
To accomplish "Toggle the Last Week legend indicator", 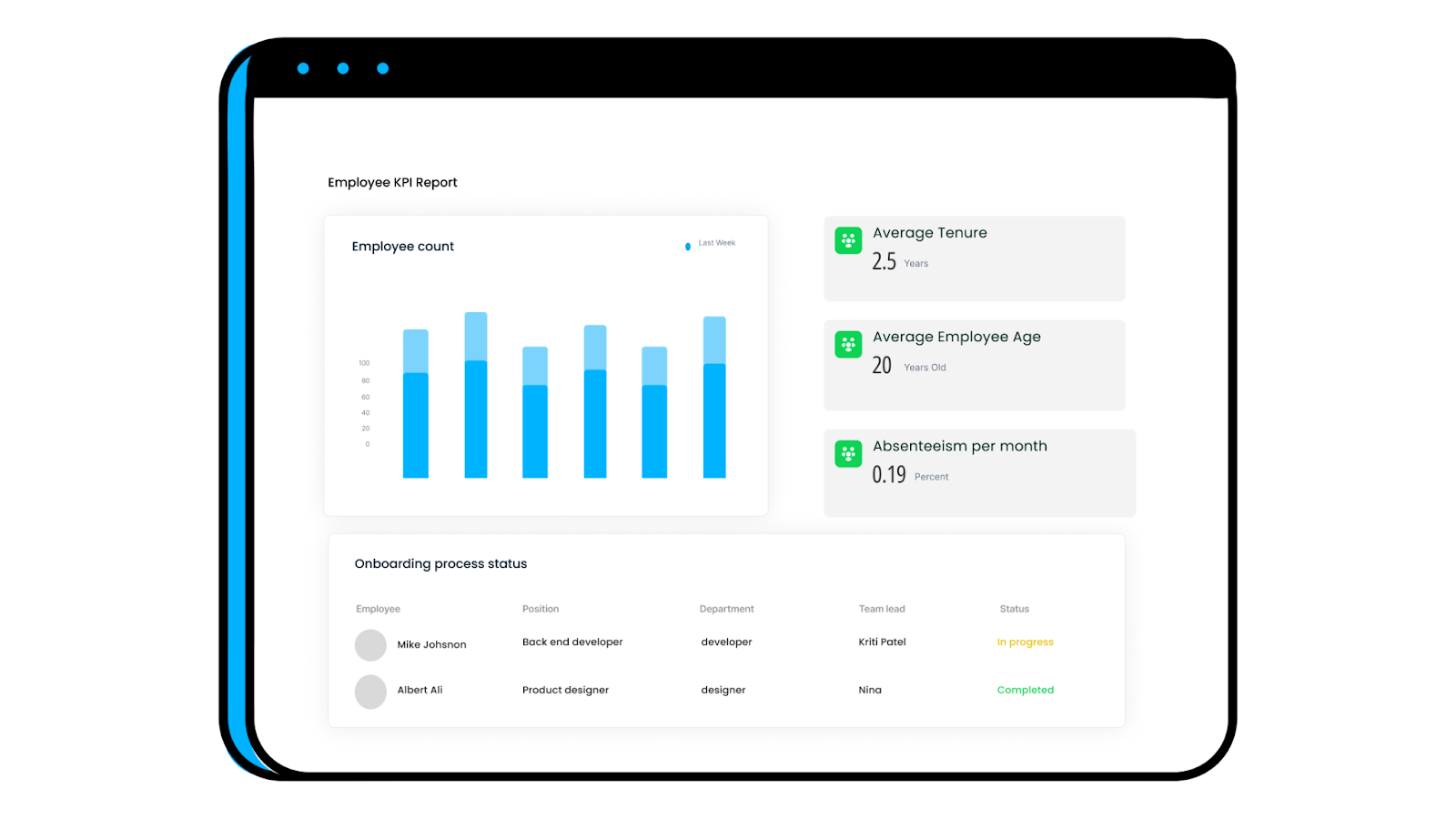I will click(688, 246).
